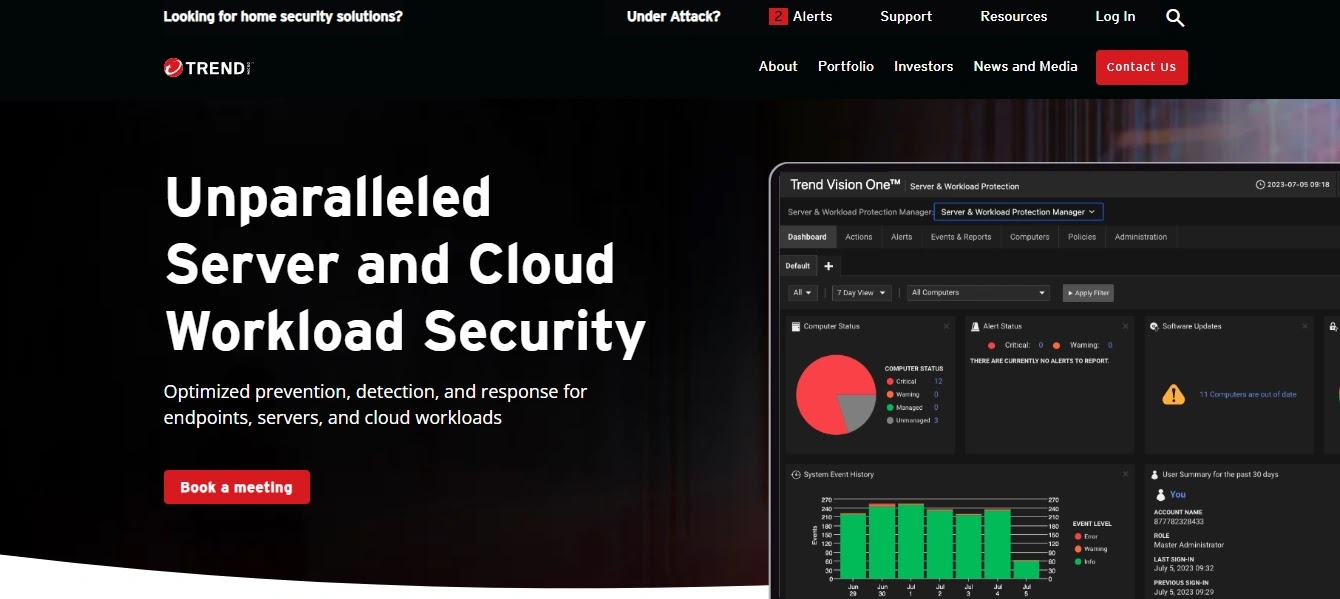Click the Master Administrator role text
The image size is (1340, 599).
[1189, 545]
